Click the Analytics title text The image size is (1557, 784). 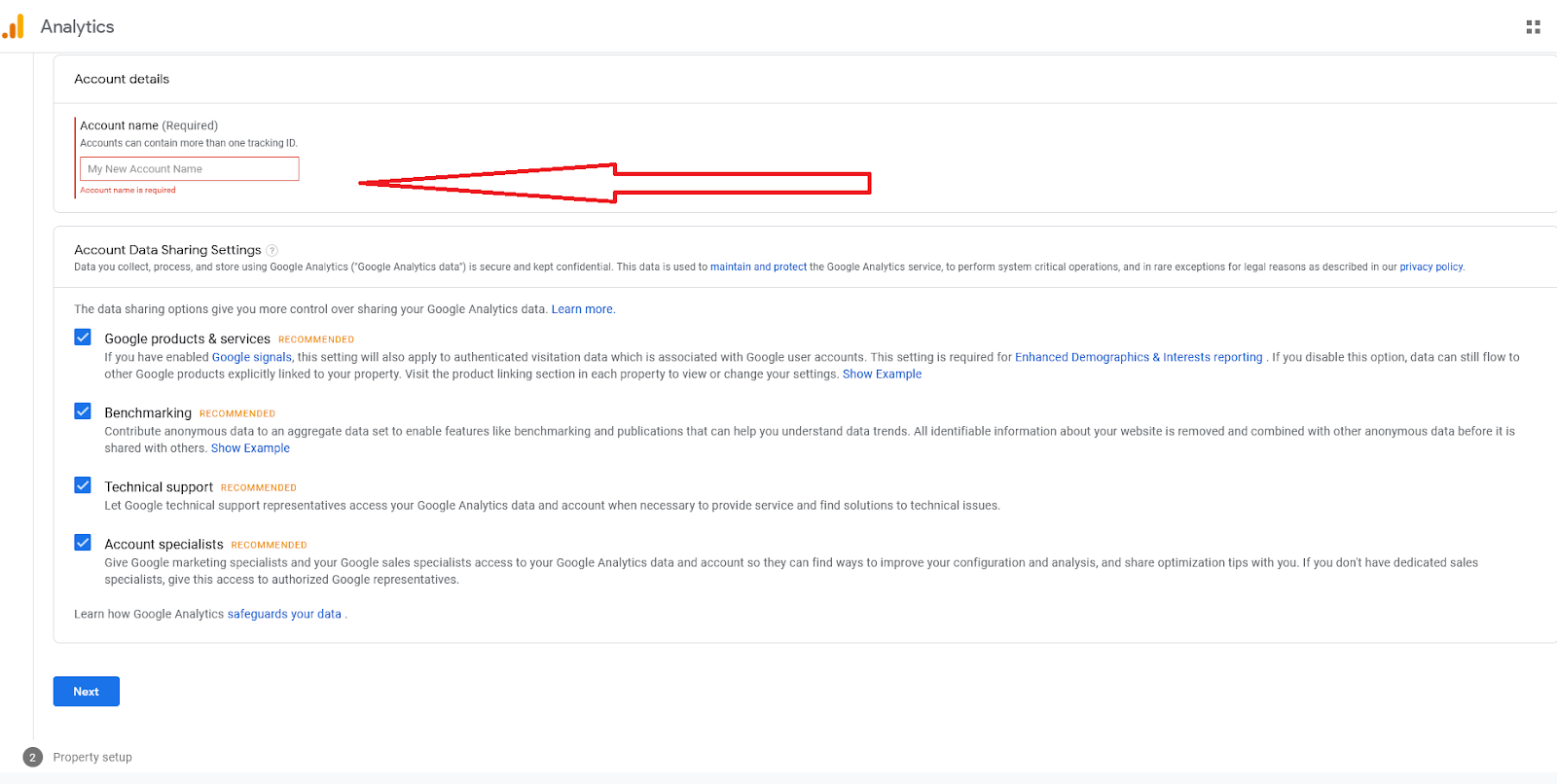click(x=78, y=27)
